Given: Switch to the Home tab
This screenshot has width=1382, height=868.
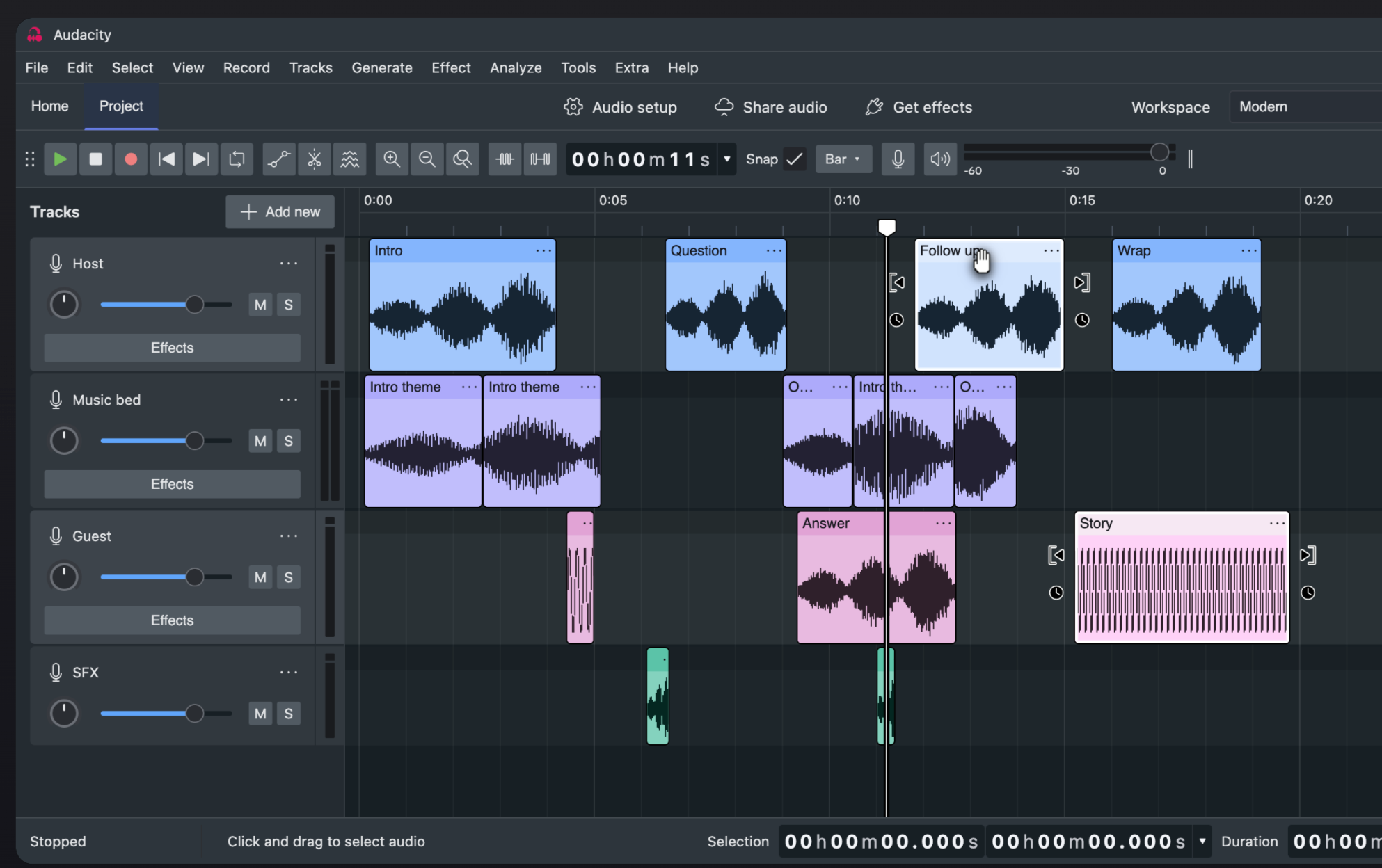Looking at the screenshot, I should (50, 106).
